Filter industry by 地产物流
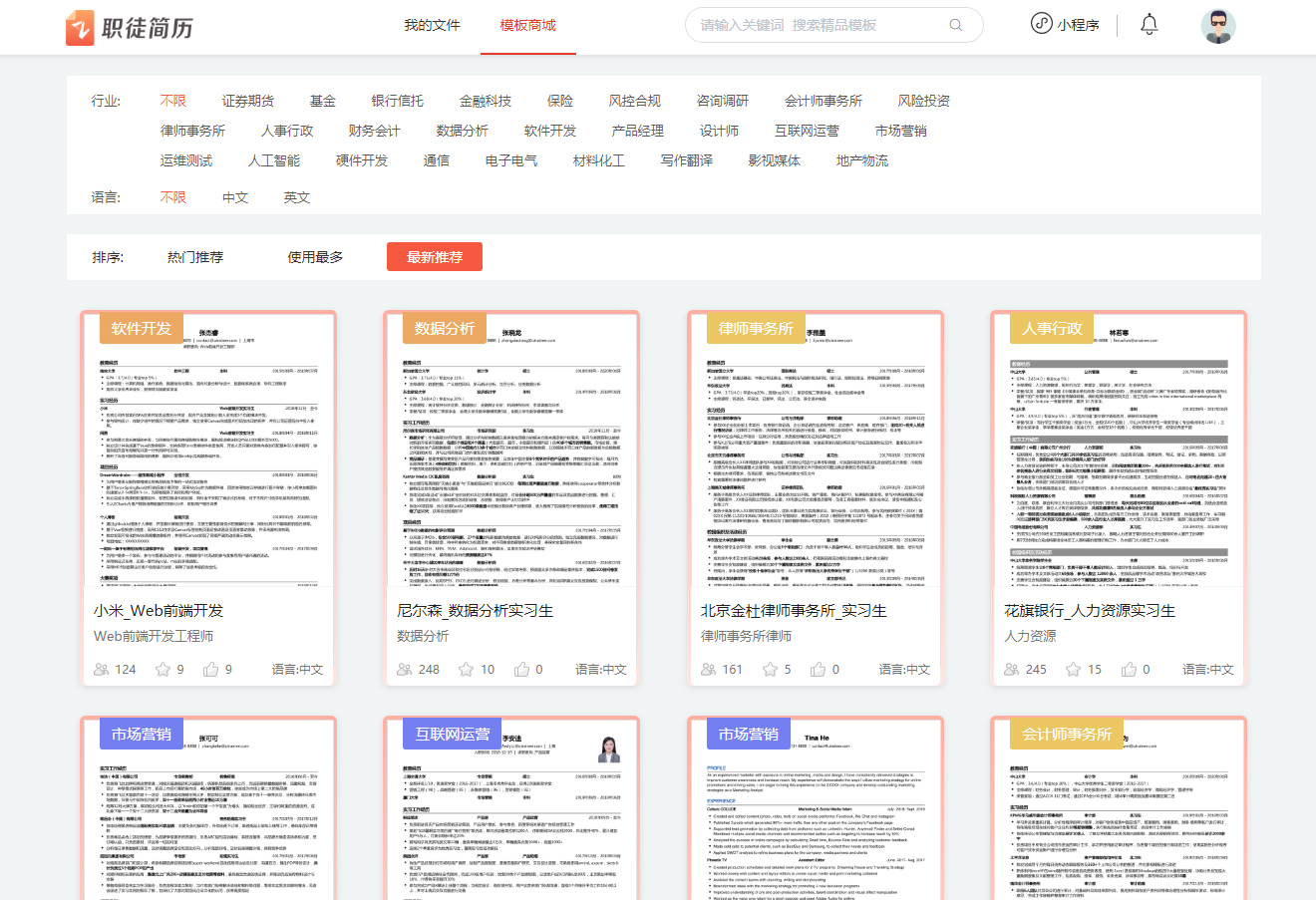1316x900 pixels. point(862,160)
